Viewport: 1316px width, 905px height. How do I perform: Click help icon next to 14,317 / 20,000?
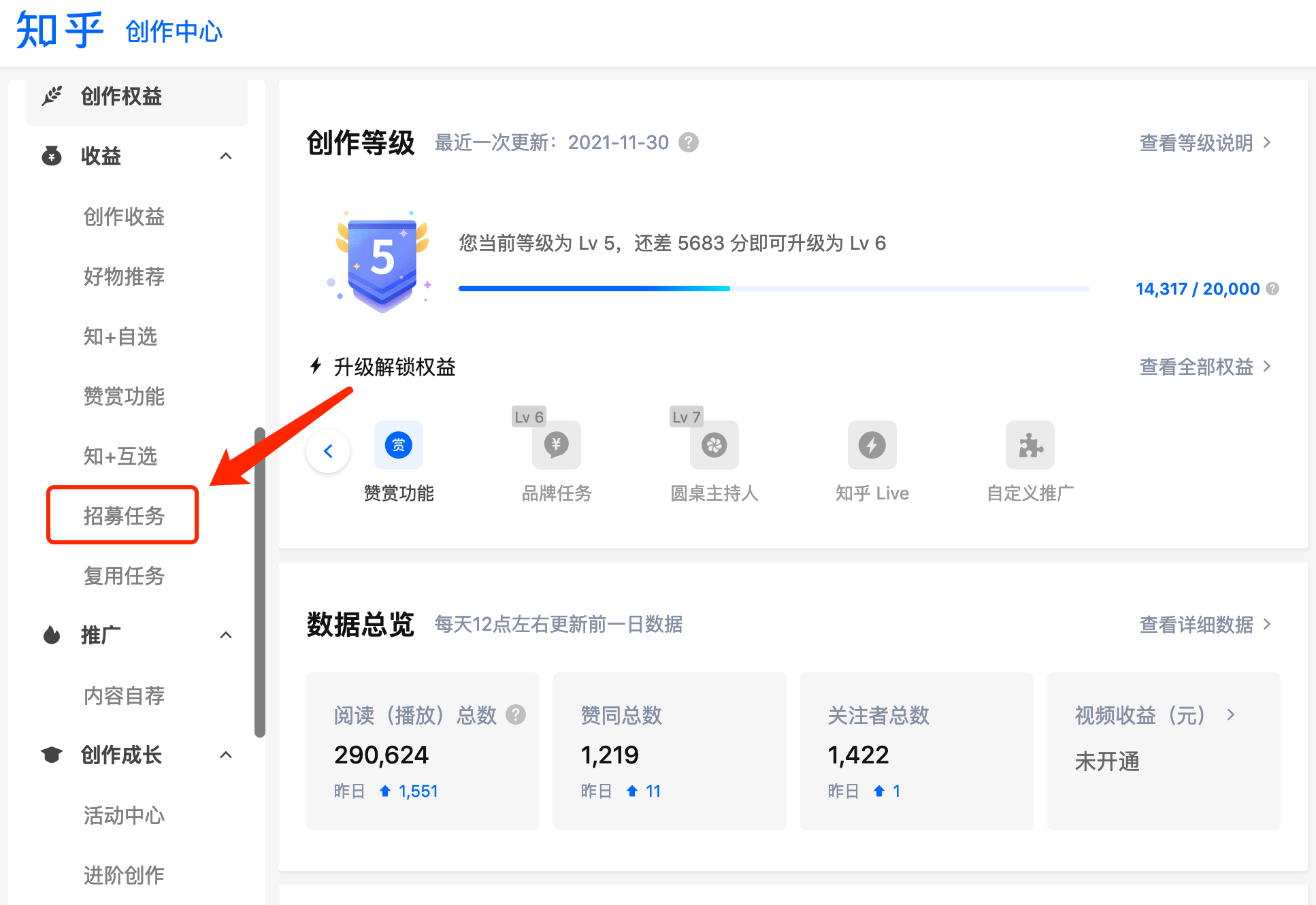[1272, 289]
